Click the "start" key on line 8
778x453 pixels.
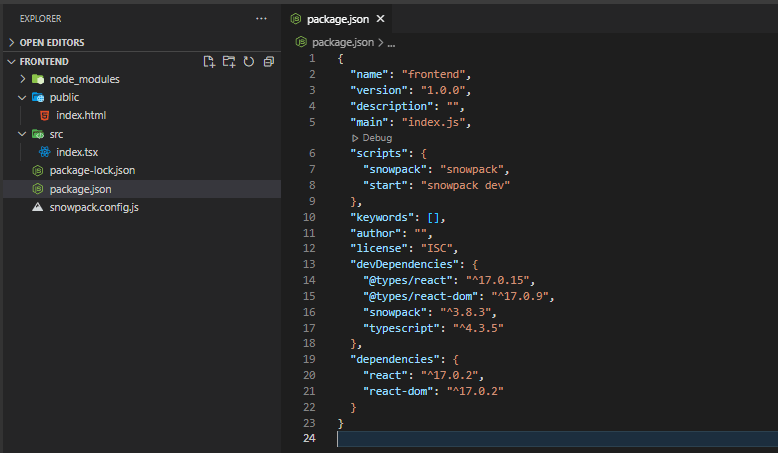(385, 186)
